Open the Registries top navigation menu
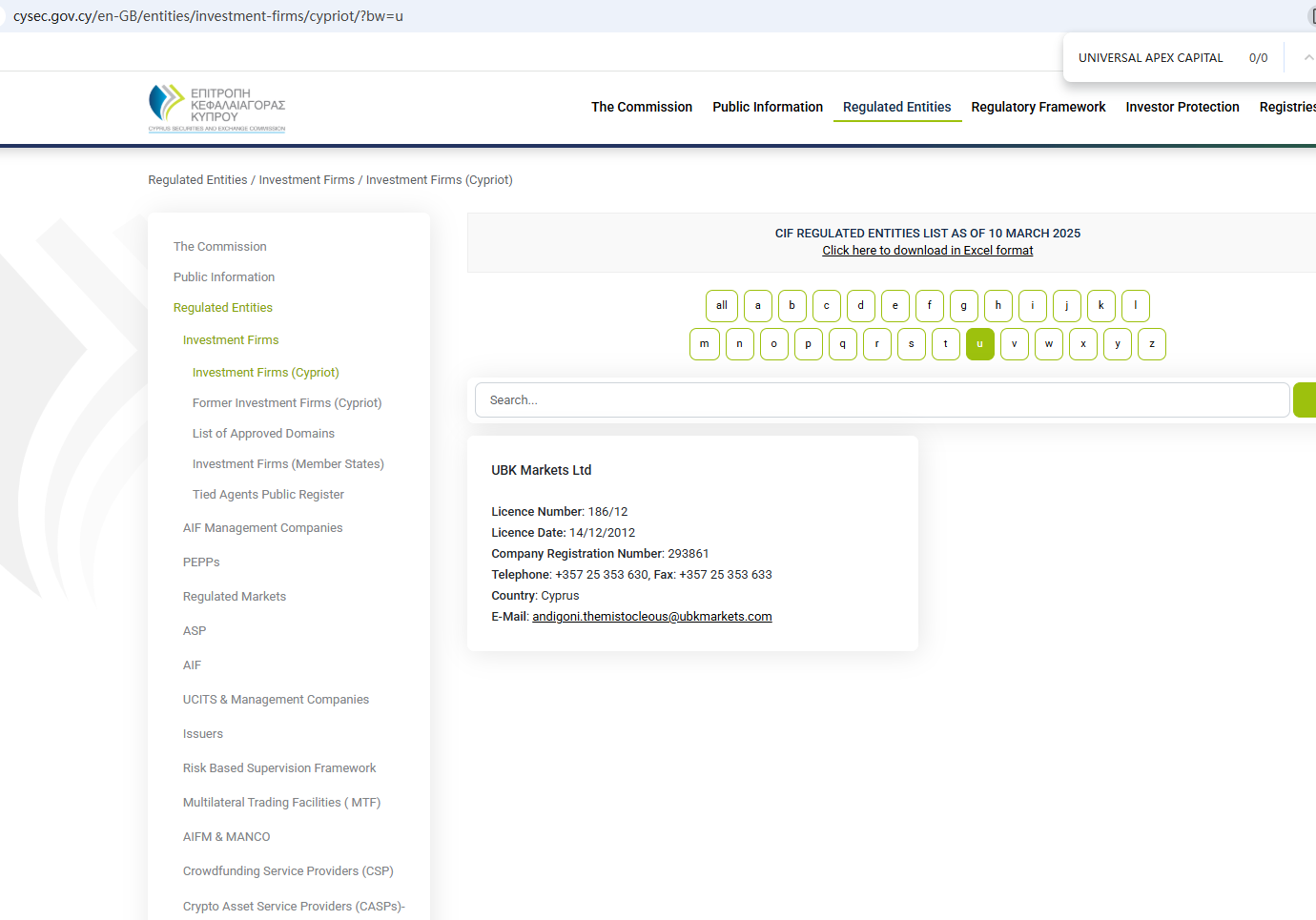The image size is (1316, 920). (1287, 107)
